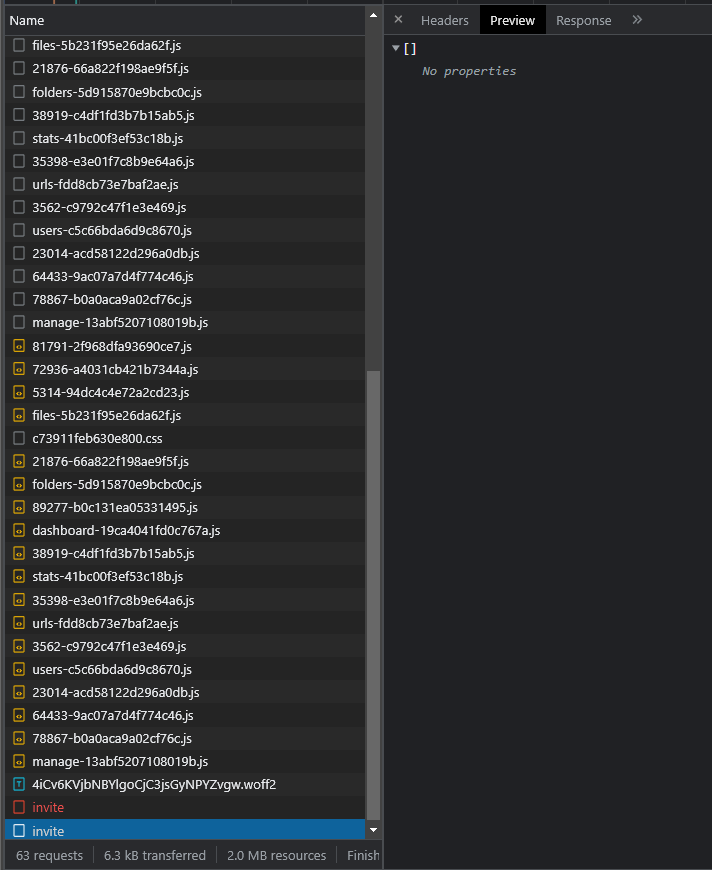This screenshot has width=712, height=870.
Task: Click script icon beside 89277-b0c131ea05331495.js
Action: pos(19,507)
